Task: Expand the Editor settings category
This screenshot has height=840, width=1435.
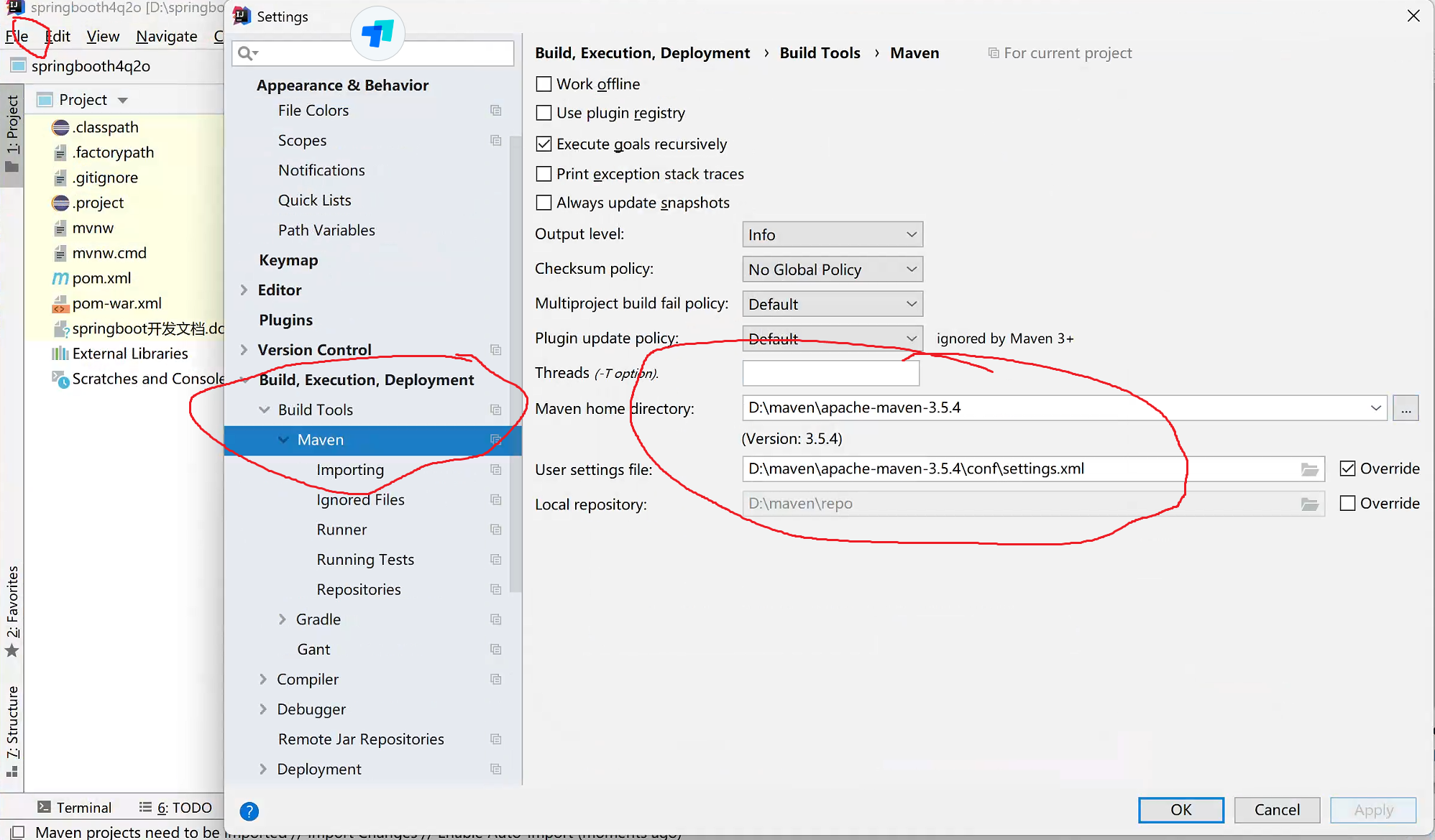Action: 244,290
